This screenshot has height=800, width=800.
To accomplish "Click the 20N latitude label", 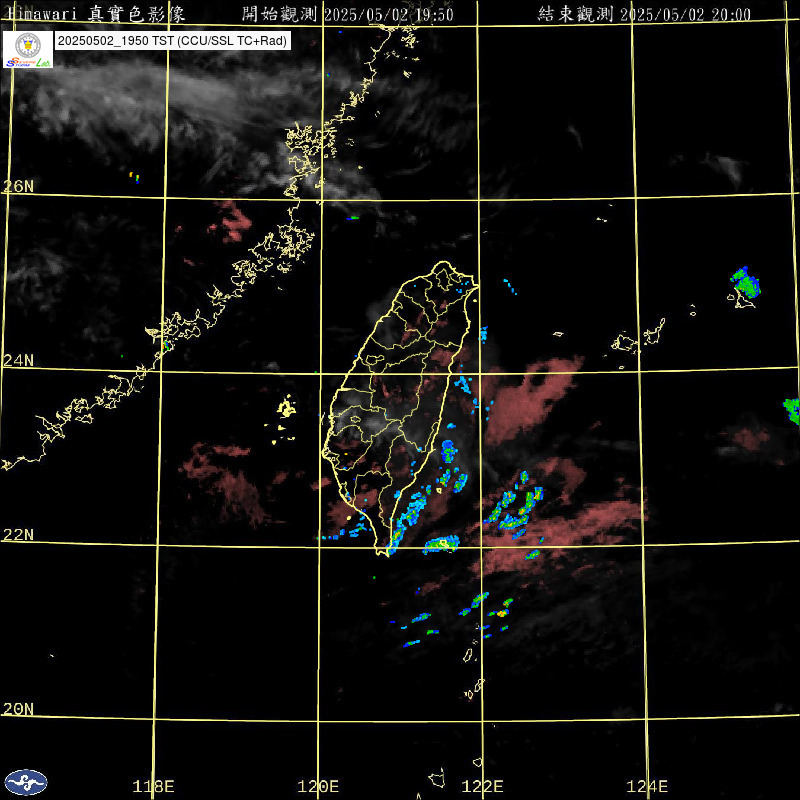I will pos(18,709).
